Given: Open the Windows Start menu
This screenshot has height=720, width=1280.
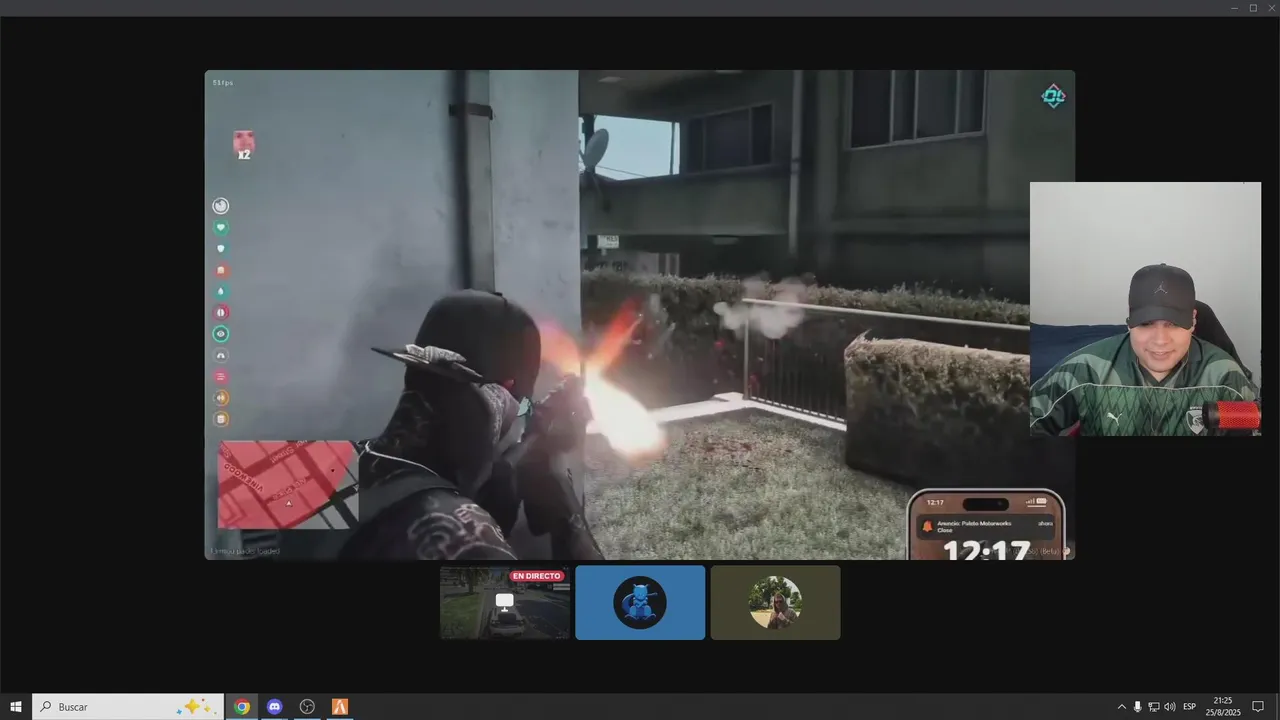Looking at the screenshot, I should [x=16, y=707].
